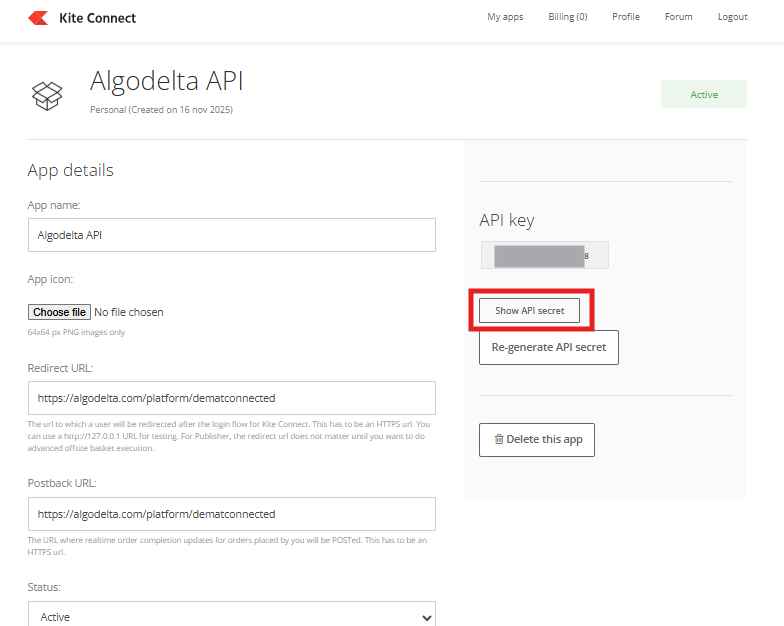Click the Algodelta API page heading

[167, 81]
